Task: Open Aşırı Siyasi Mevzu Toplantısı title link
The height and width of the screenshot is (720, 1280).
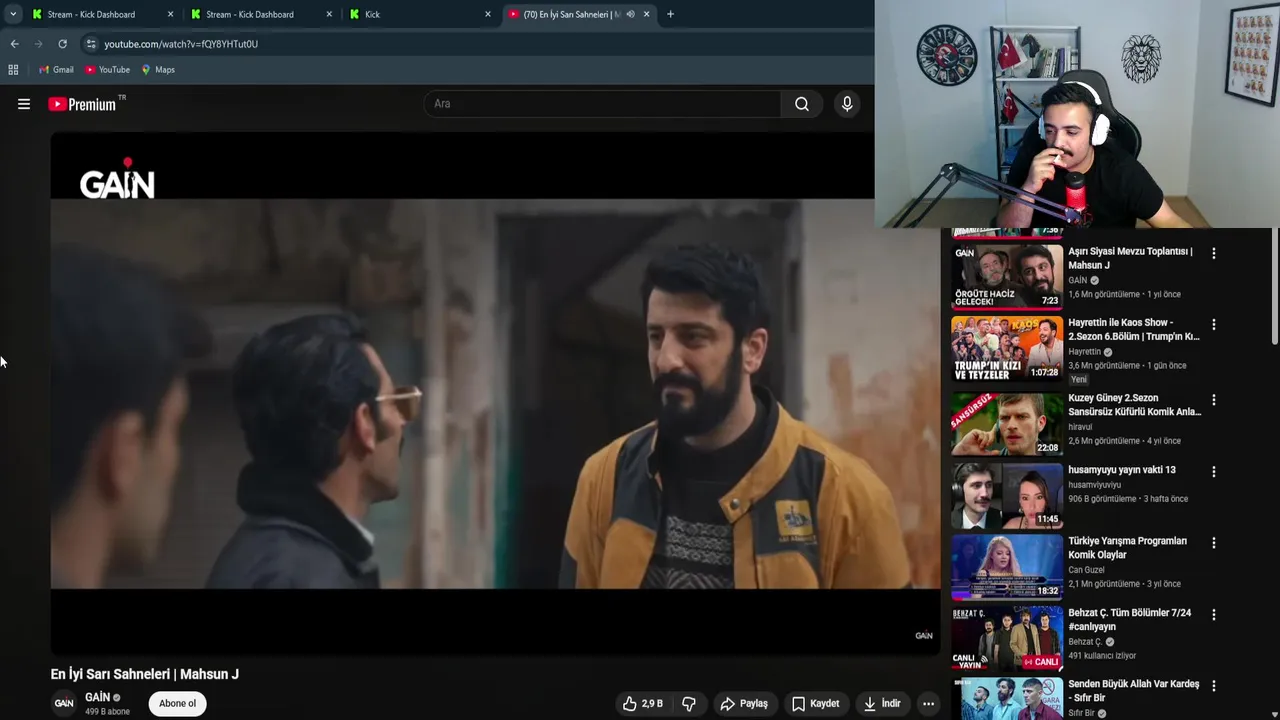Action: pos(1130,258)
